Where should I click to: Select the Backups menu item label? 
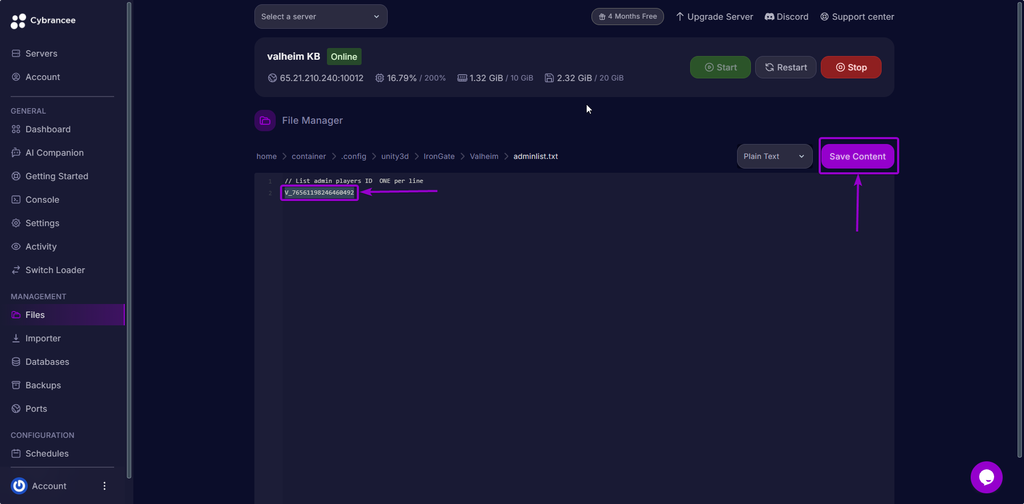point(43,385)
